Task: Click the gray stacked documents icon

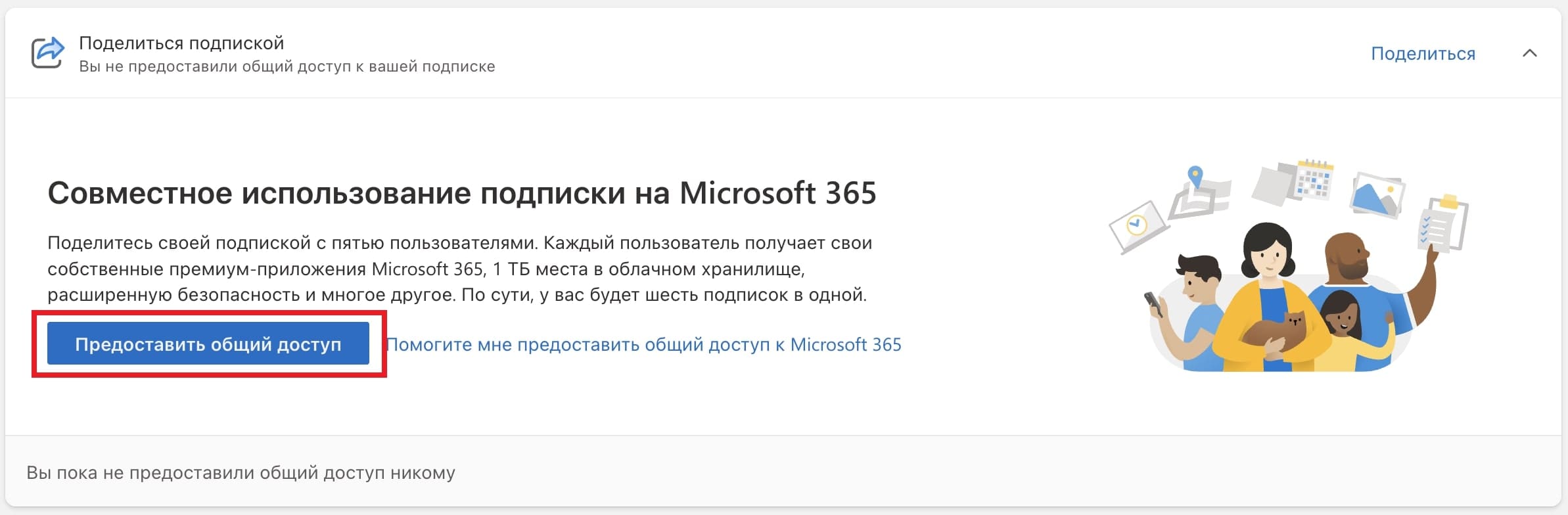Action: click(x=1272, y=184)
